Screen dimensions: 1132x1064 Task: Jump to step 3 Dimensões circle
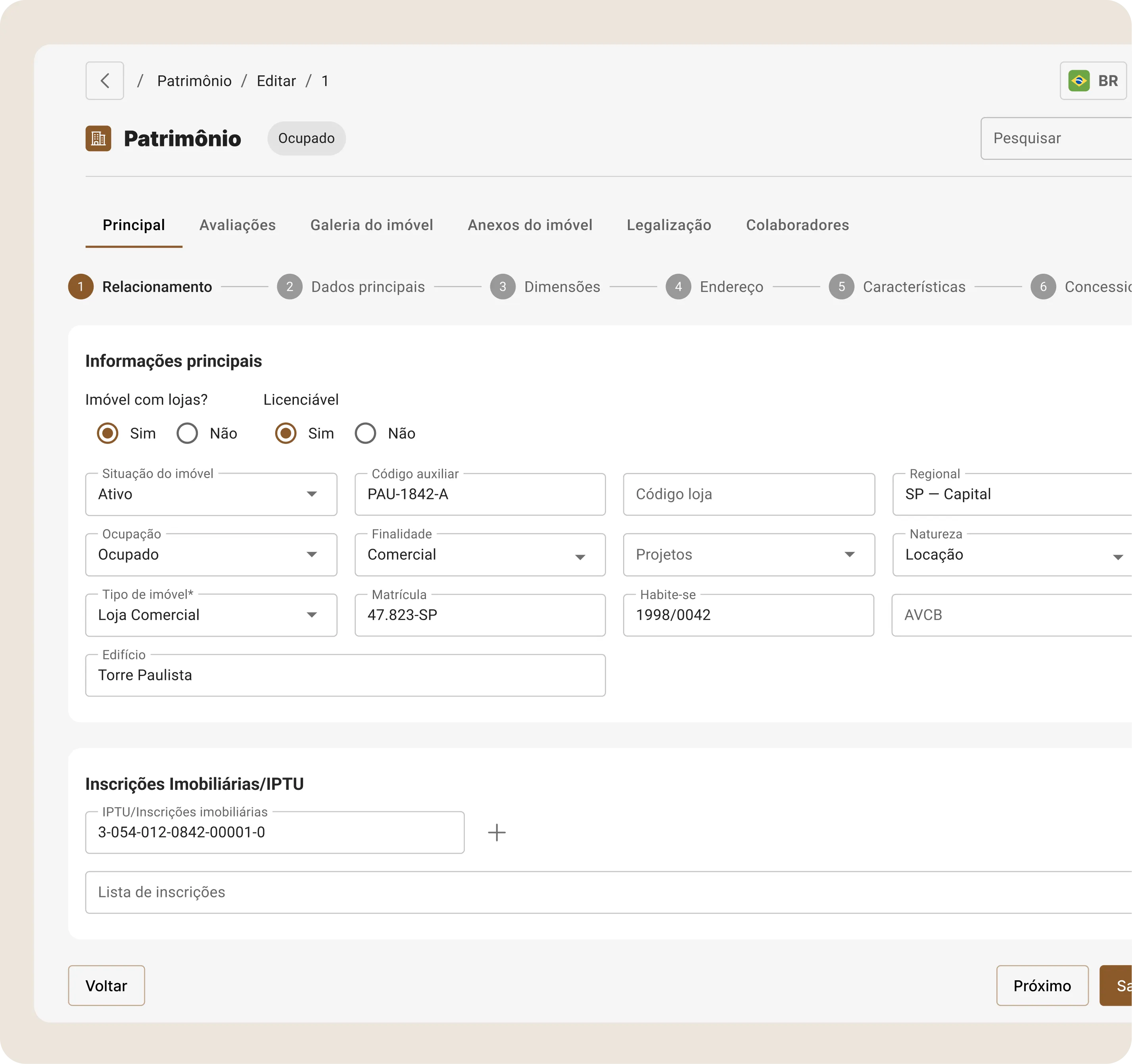[502, 286]
